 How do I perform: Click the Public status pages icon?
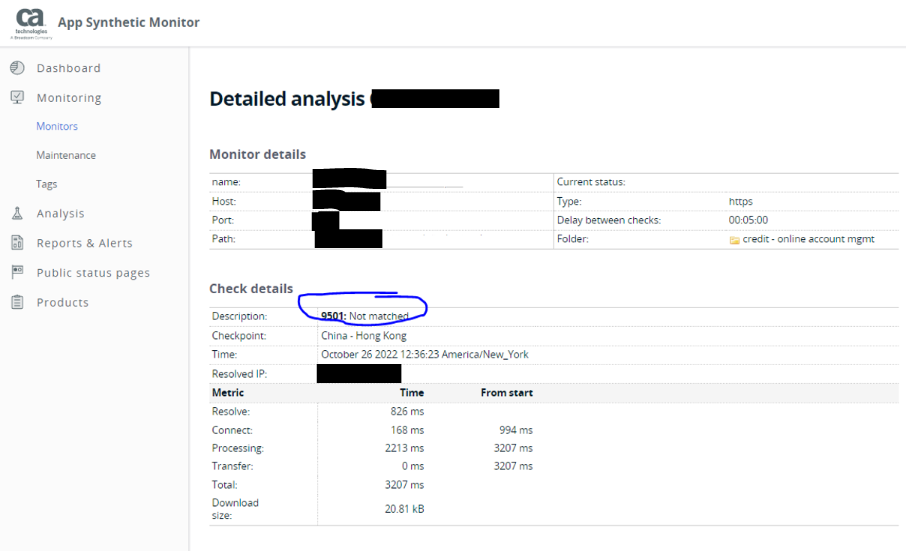pyautogui.click(x=17, y=272)
